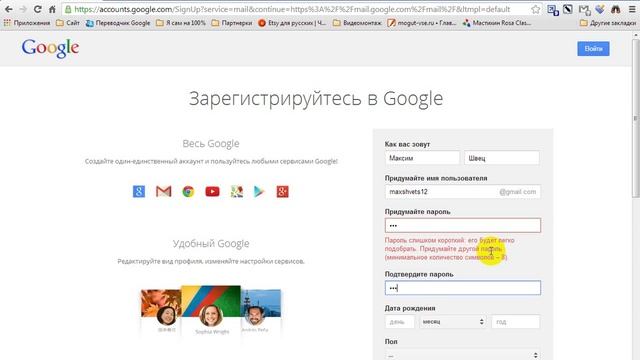Click the Зарегистрируйтесь в Google heading
Screen dimensions: 640x360
tap(316, 99)
